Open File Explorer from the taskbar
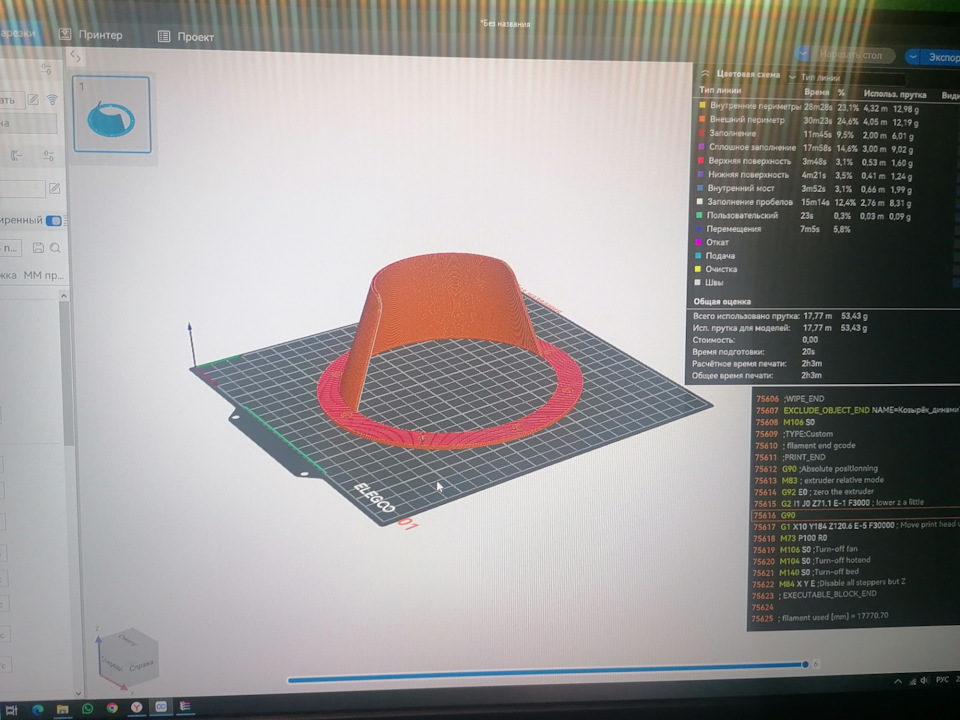960x720 pixels. click(x=62, y=709)
